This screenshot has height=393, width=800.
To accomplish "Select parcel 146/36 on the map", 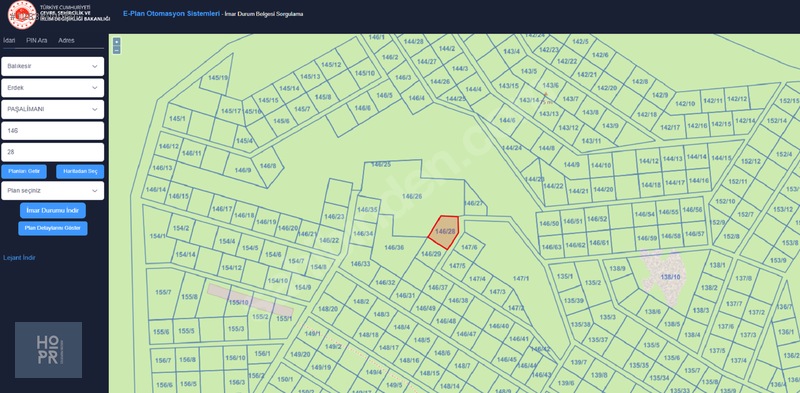I will pyautogui.click(x=394, y=248).
